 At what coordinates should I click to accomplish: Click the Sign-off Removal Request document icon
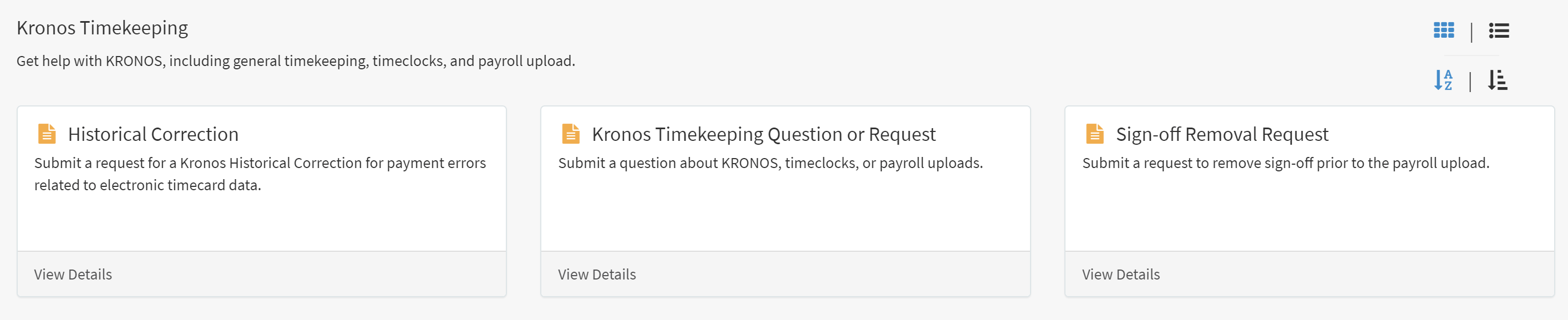[1094, 133]
